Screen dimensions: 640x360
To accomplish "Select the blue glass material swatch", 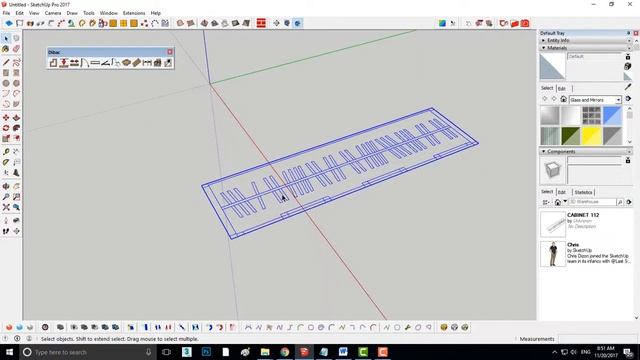I will 612,115.
